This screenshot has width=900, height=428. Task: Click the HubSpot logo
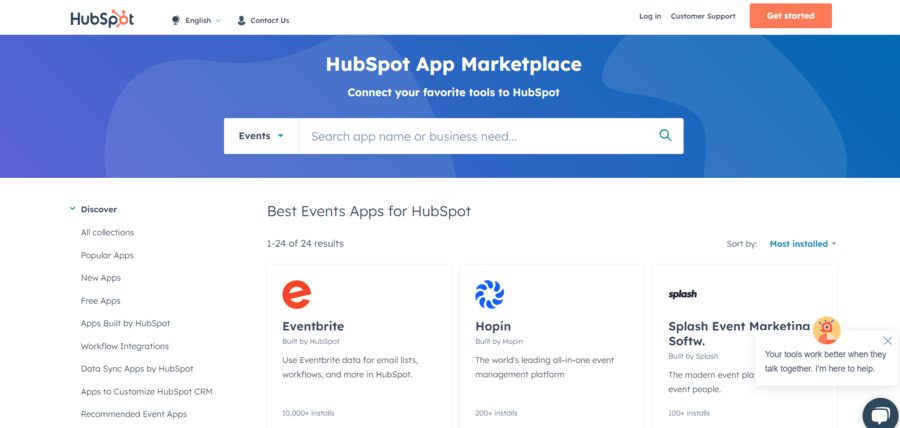pyautogui.click(x=102, y=18)
